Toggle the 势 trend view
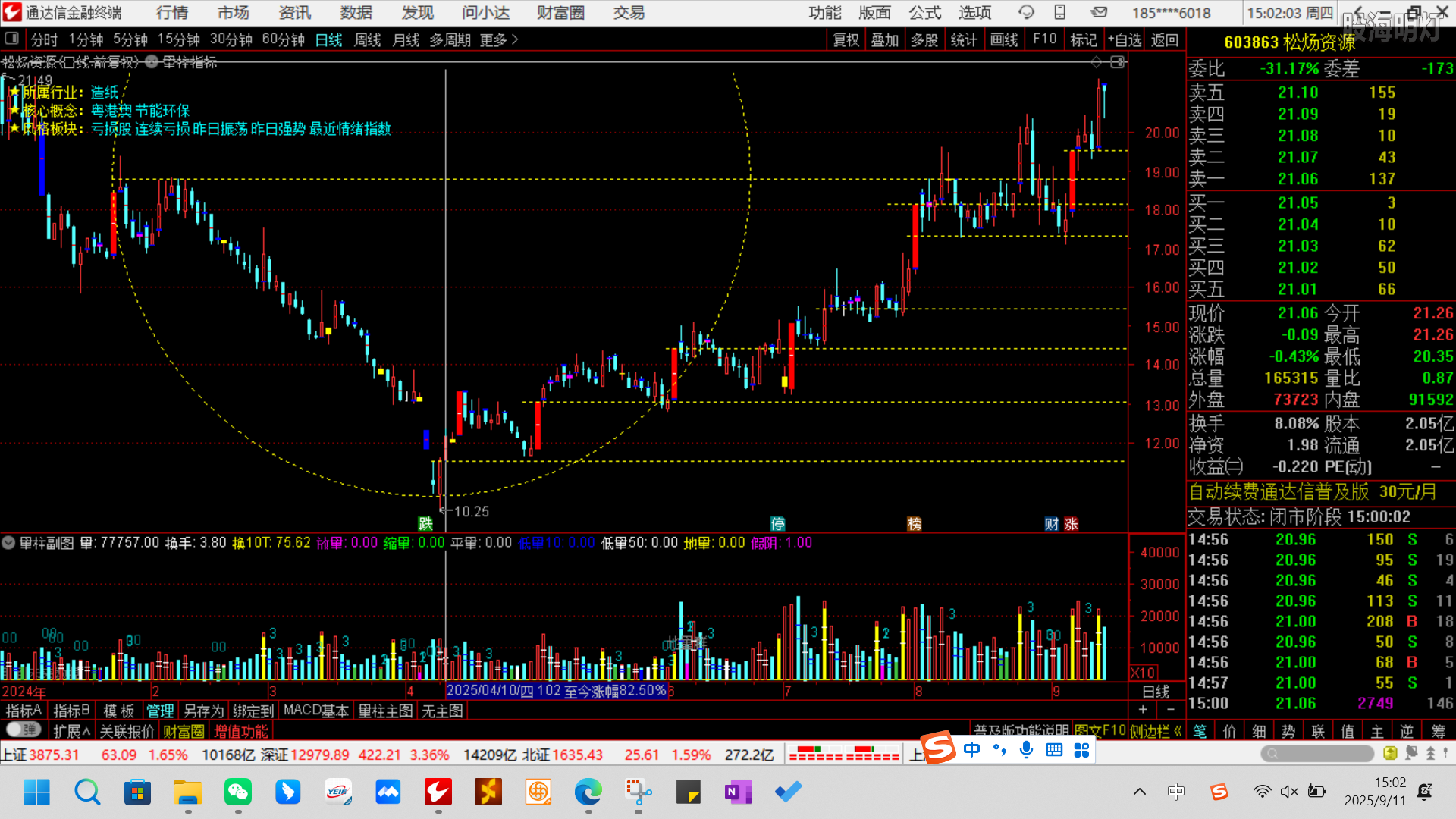 tap(1289, 731)
